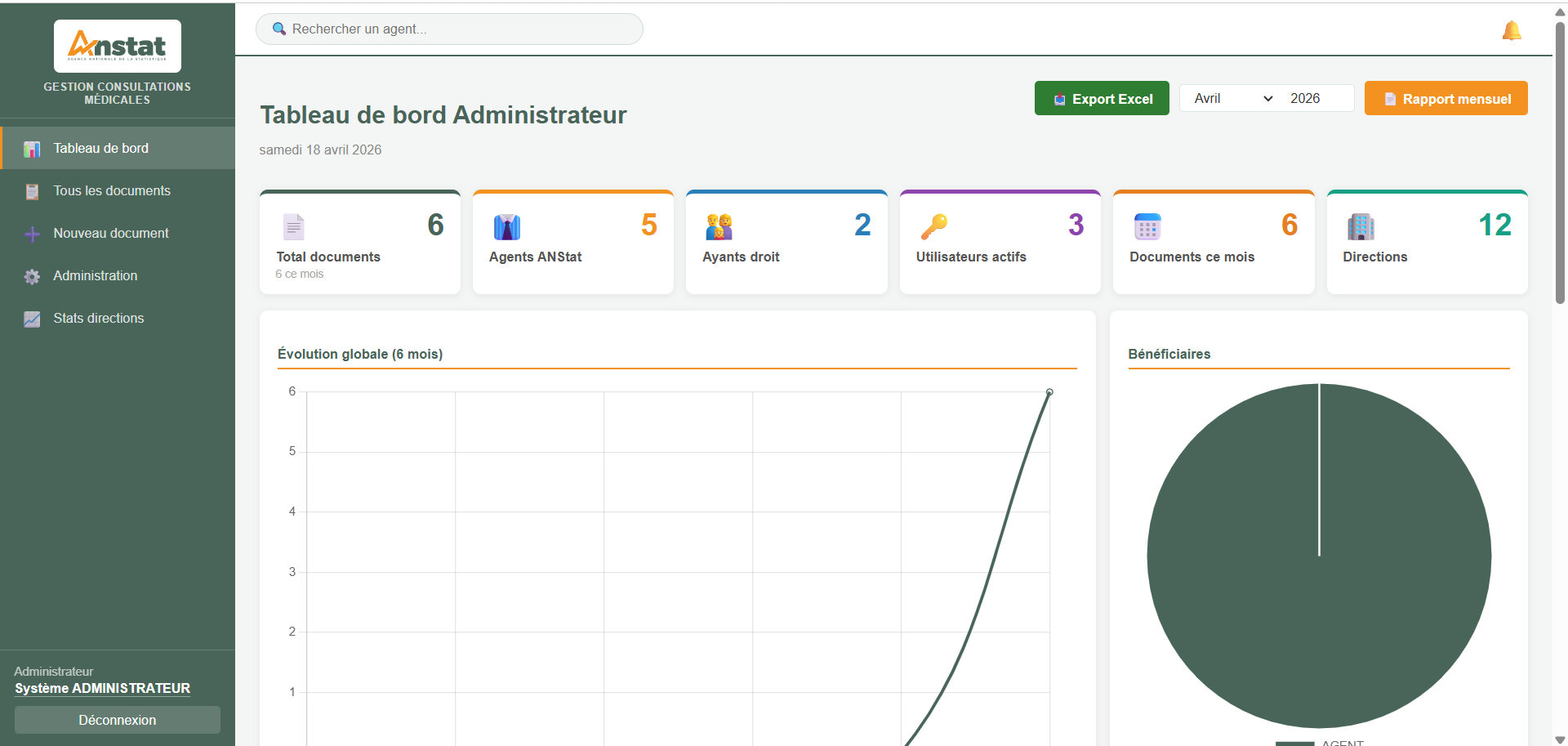The width and height of the screenshot is (1568, 746).
Task: Click the Déconnexion button
Action: [118, 720]
